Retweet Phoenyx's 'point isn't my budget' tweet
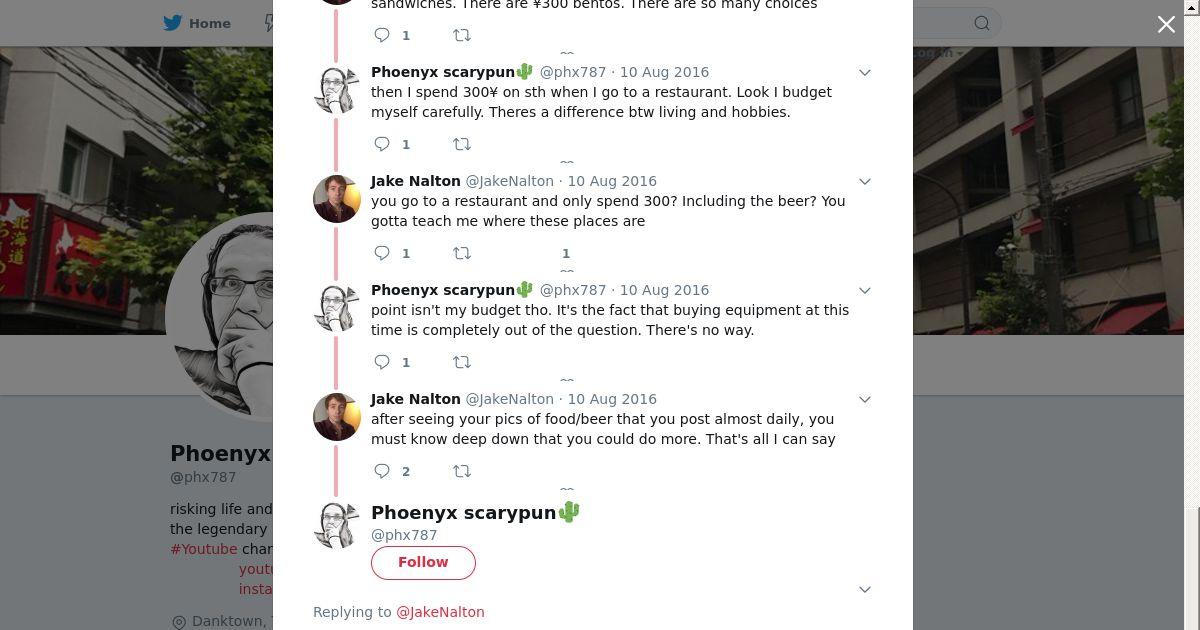Viewport: 1200px width, 630px height. (462, 362)
